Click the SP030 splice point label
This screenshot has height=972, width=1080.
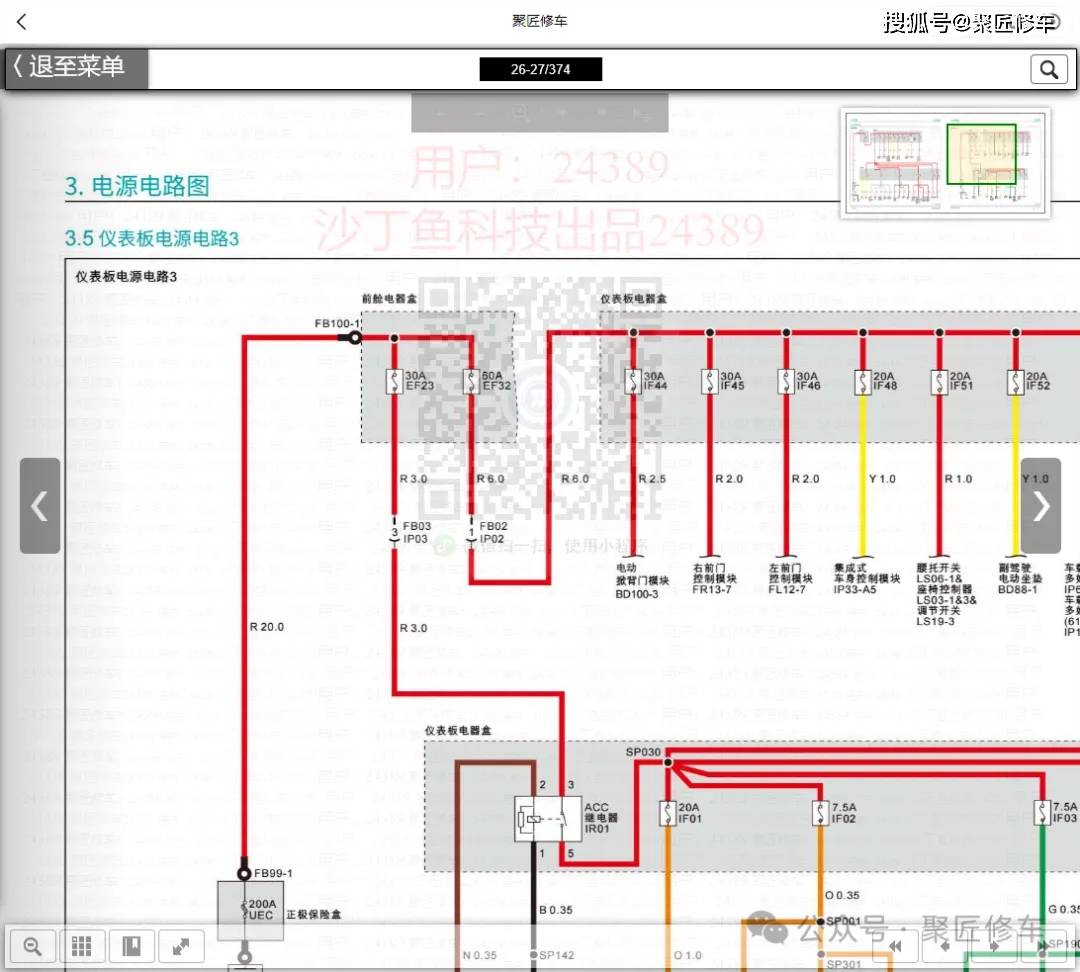point(643,752)
